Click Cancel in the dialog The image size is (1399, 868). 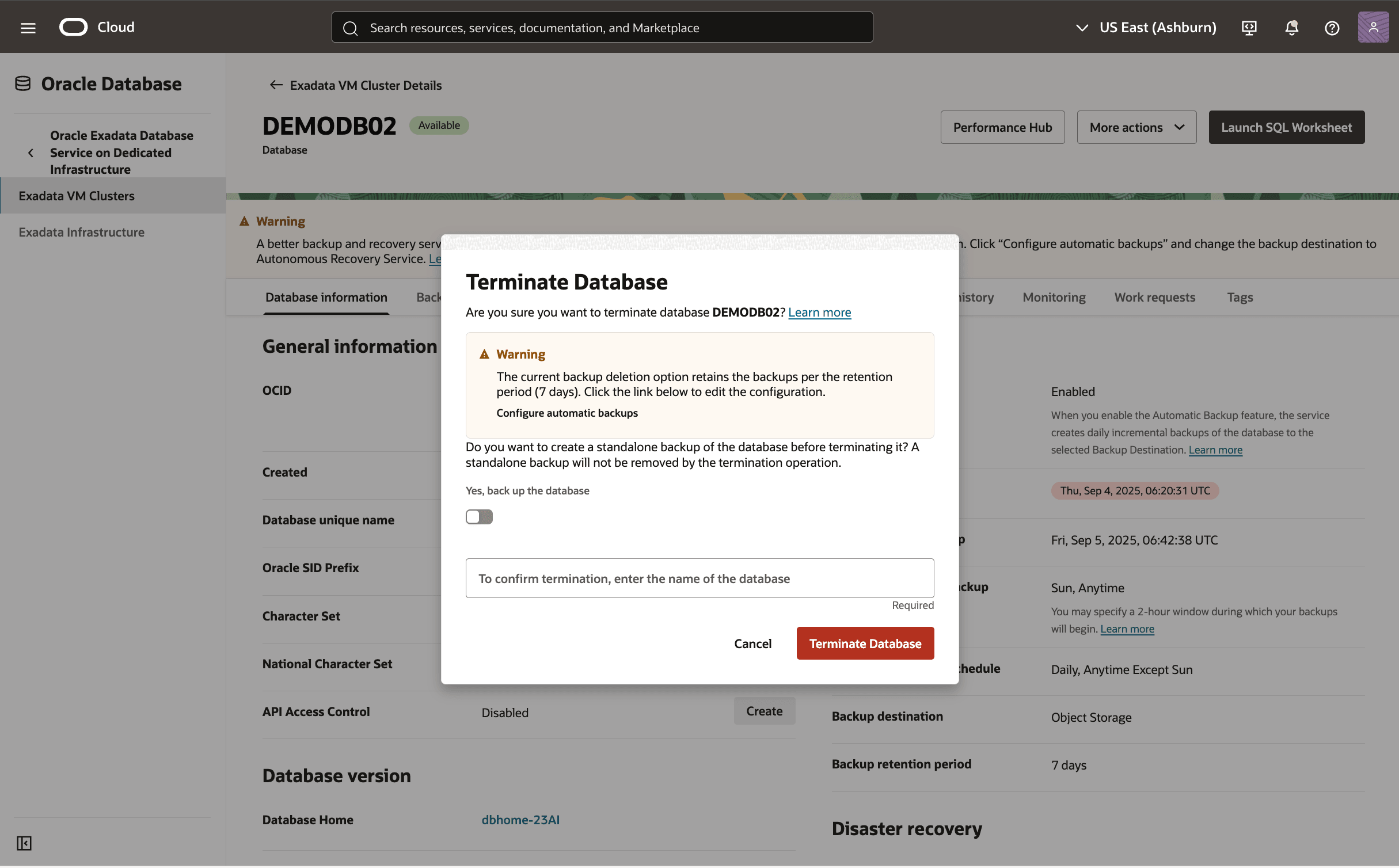point(752,644)
